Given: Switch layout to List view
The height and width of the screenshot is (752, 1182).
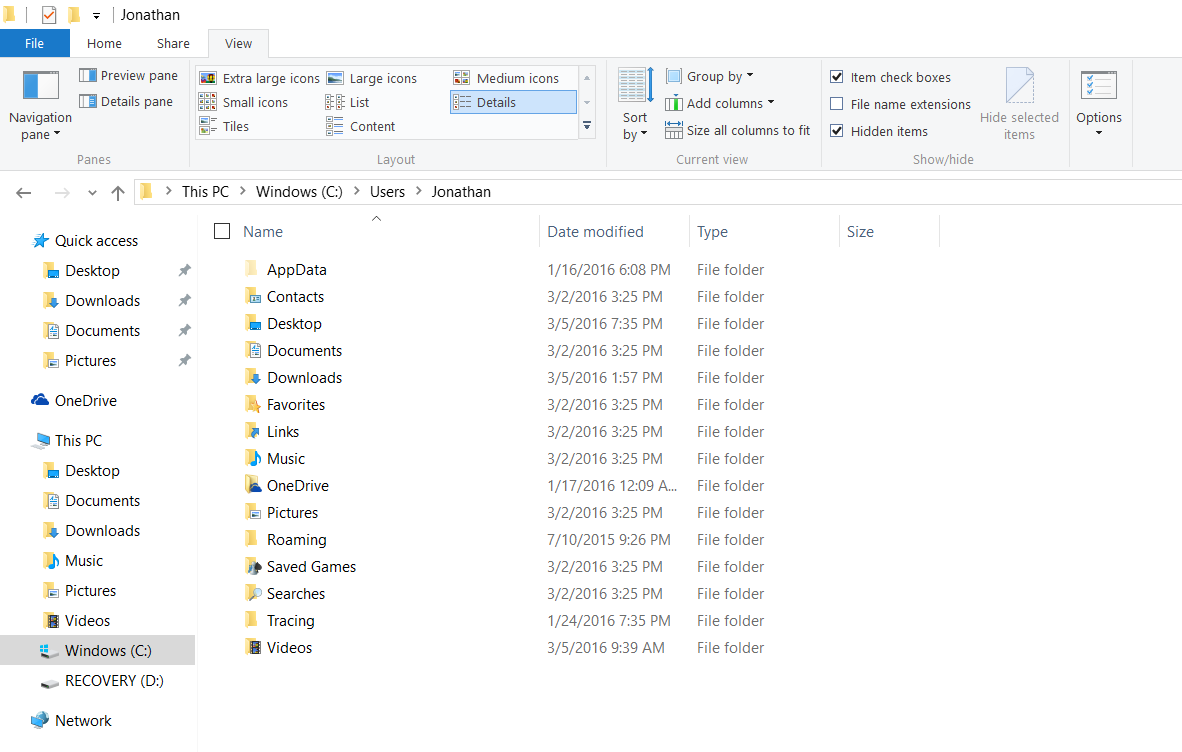Looking at the screenshot, I should click(x=348, y=102).
